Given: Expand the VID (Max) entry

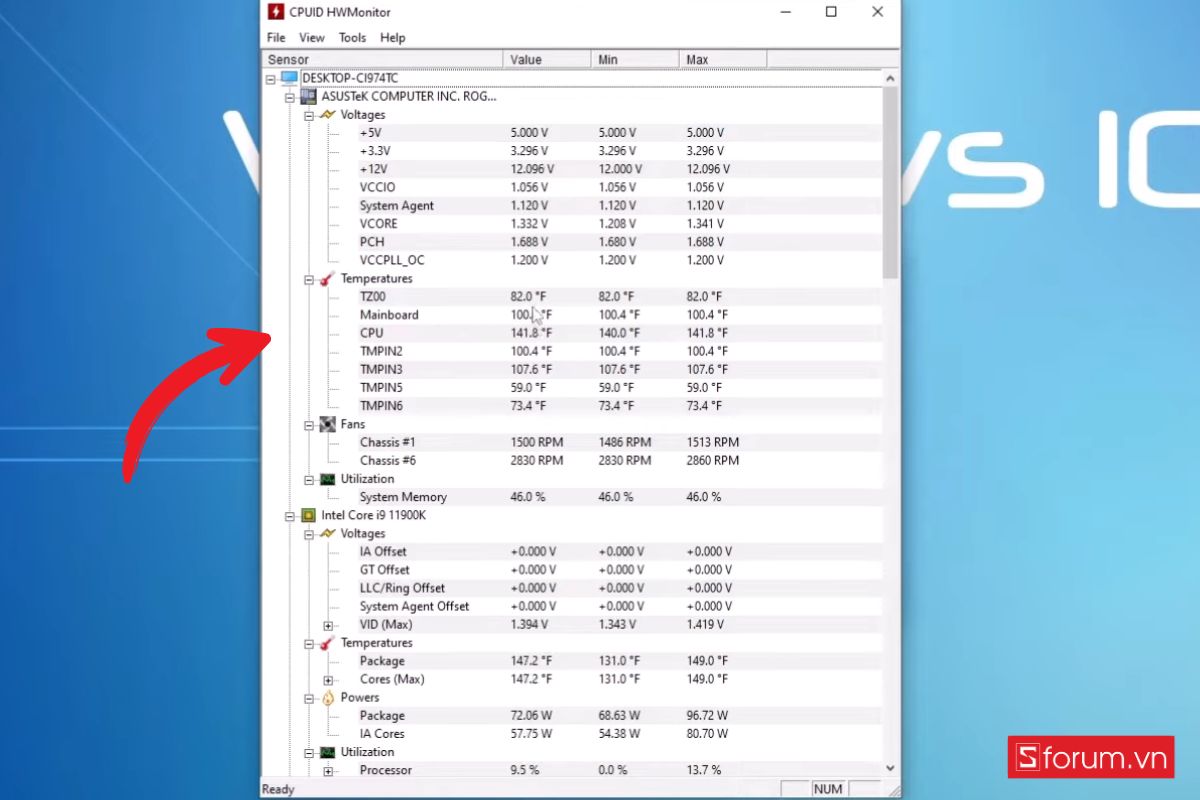Looking at the screenshot, I should (328, 625).
